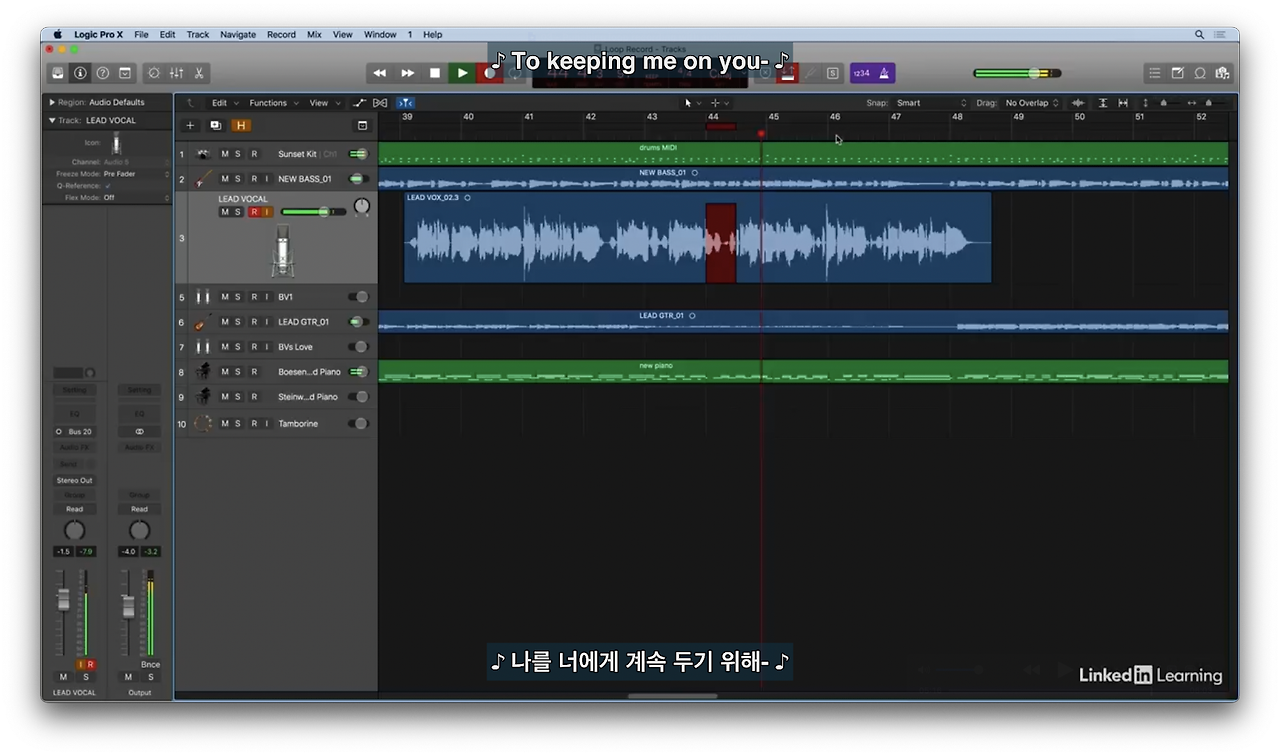Open Spotlight search in menu bar

coord(1199,34)
